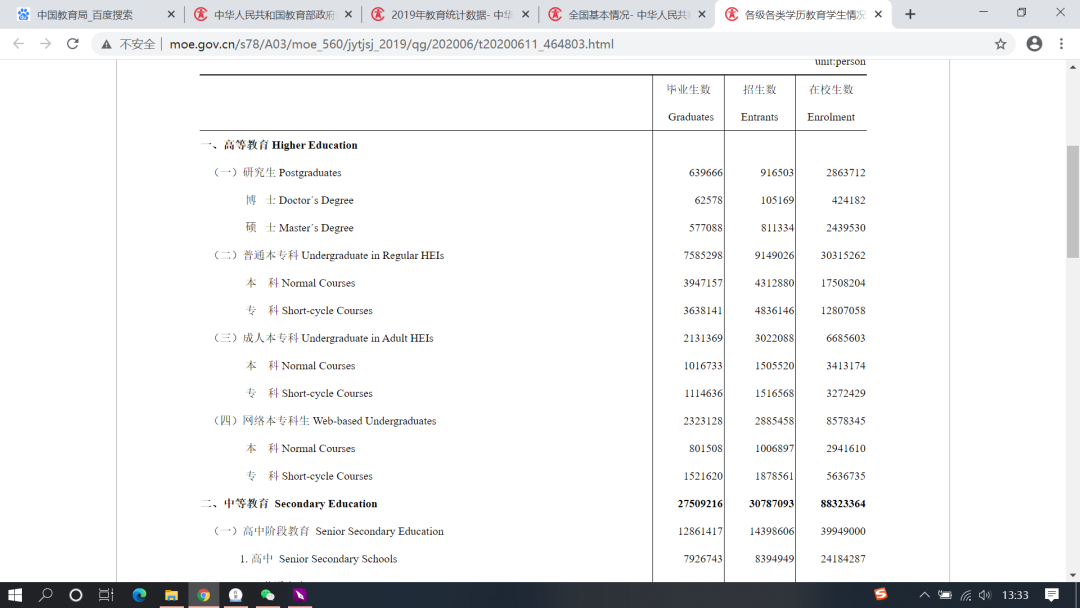The image size is (1080, 608).
Task: Launch Microsoft Edge from the taskbar
Action: (139, 595)
